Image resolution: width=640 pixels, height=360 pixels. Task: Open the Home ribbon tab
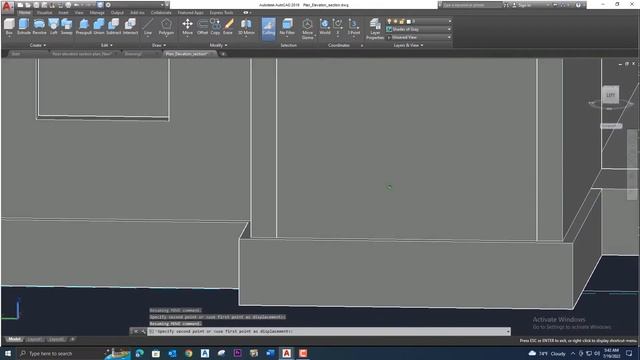point(24,13)
